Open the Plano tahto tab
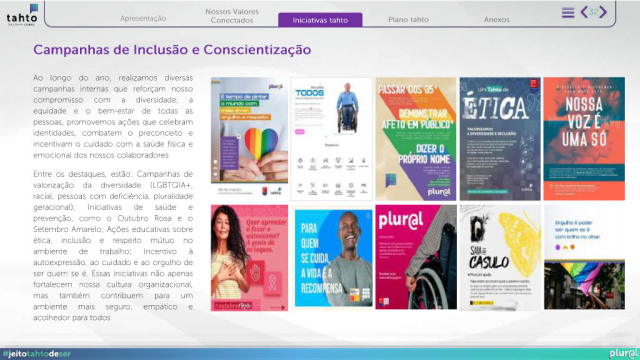The height and width of the screenshot is (360, 640). (408, 20)
